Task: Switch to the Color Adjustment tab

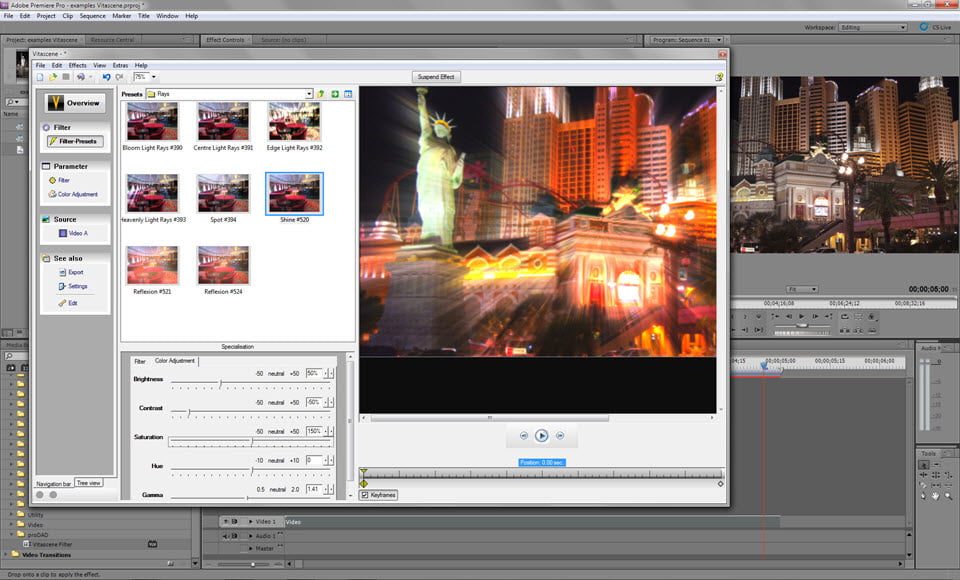Action: click(x=174, y=361)
